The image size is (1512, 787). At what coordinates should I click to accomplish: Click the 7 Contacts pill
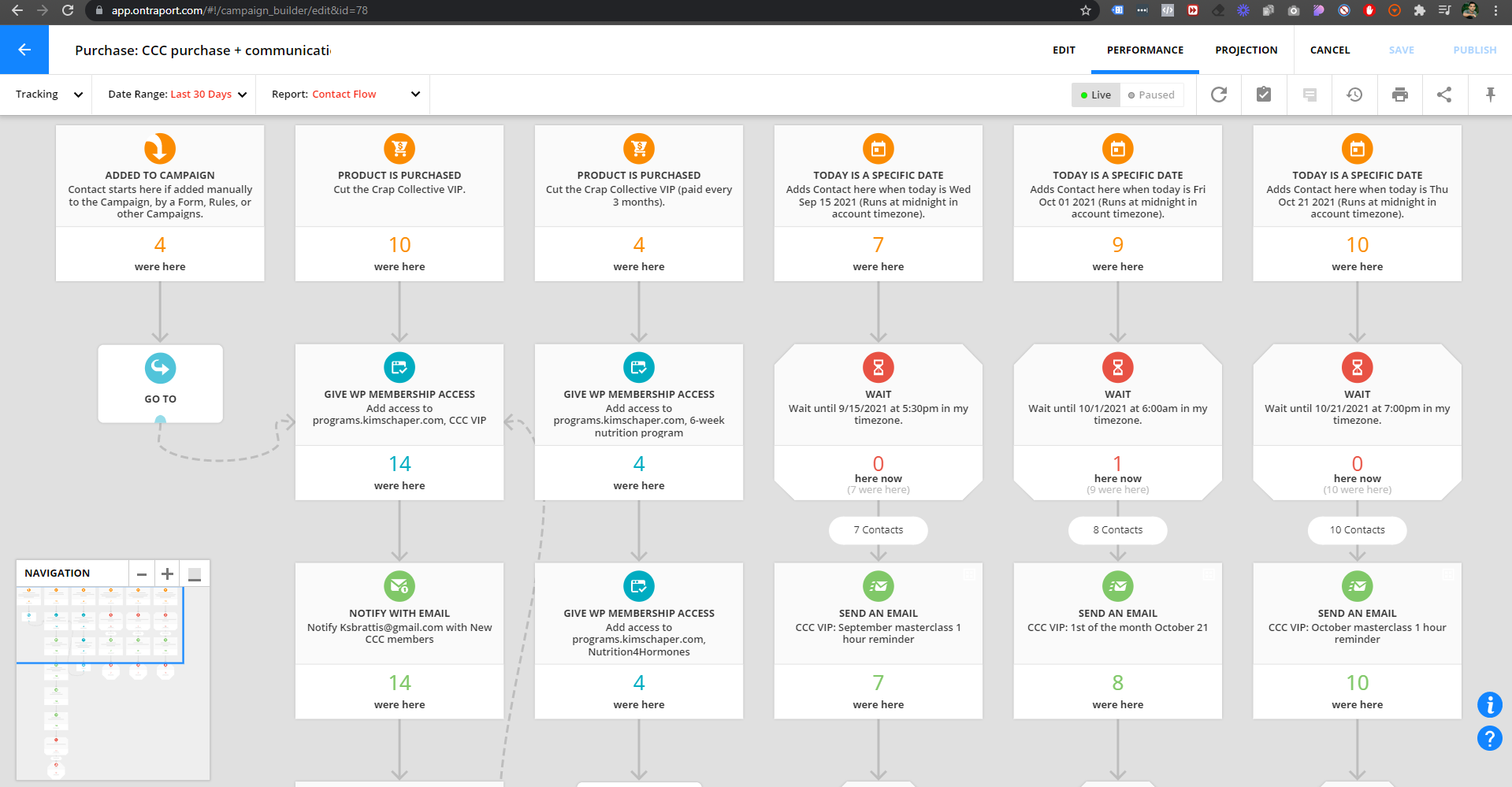point(879,530)
